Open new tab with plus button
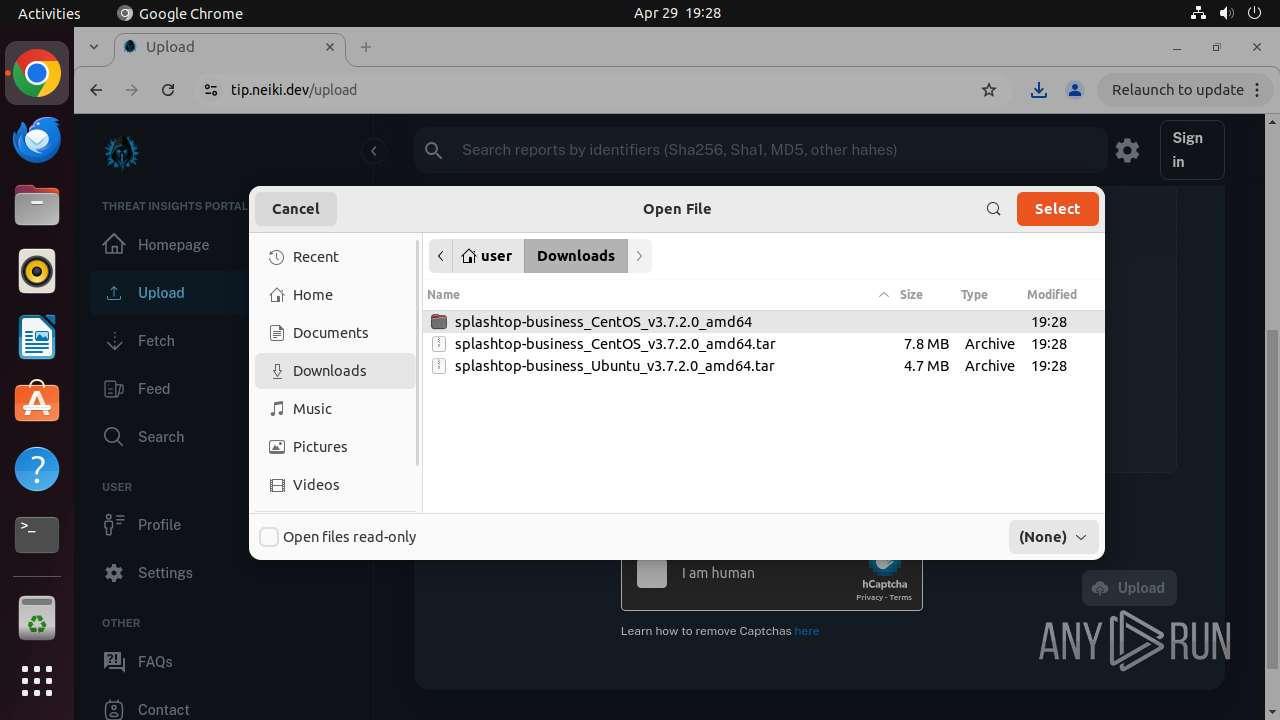Image resolution: width=1280 pixels, height=720 pixels. pyautogui.click(x=366, y=47)
